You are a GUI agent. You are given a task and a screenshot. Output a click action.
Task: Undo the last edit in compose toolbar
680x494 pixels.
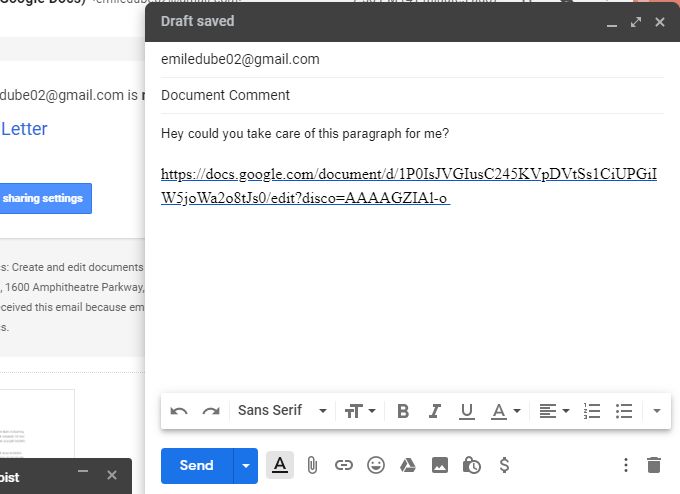[179, 411]
